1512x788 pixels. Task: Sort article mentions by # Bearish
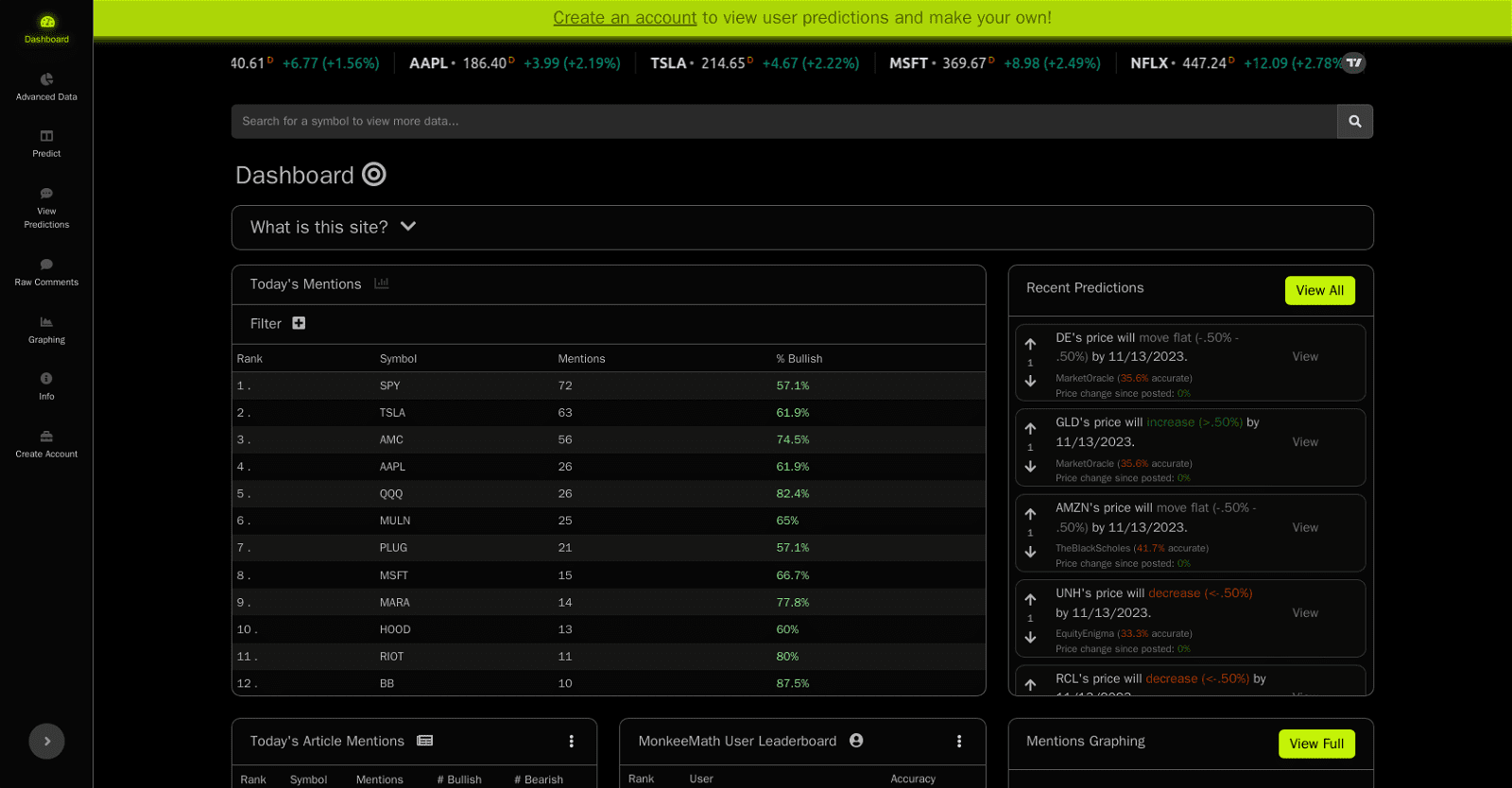539,780
